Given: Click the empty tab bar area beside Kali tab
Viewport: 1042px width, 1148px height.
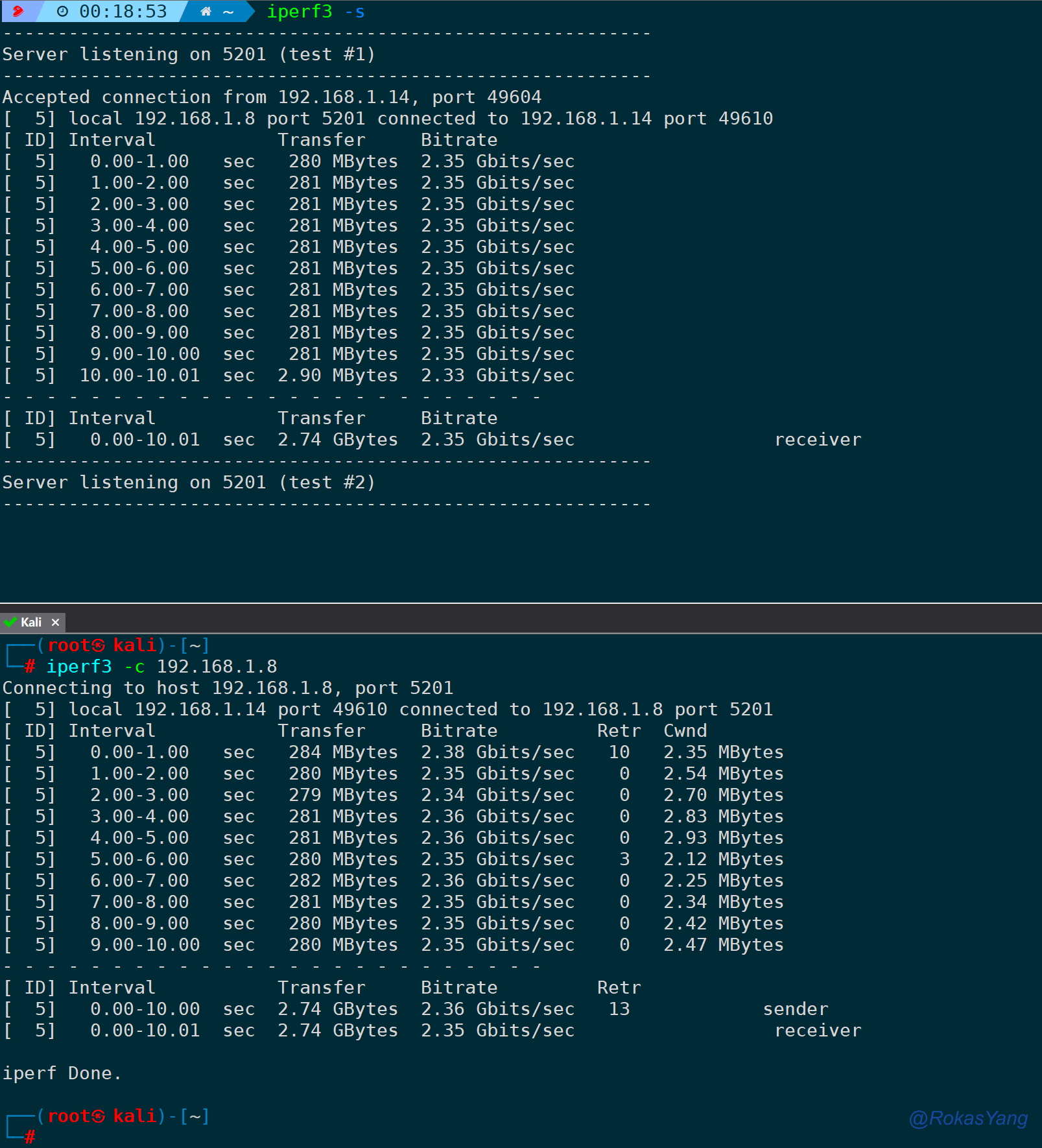Looking at the screenshot, I should pos(519,621).
